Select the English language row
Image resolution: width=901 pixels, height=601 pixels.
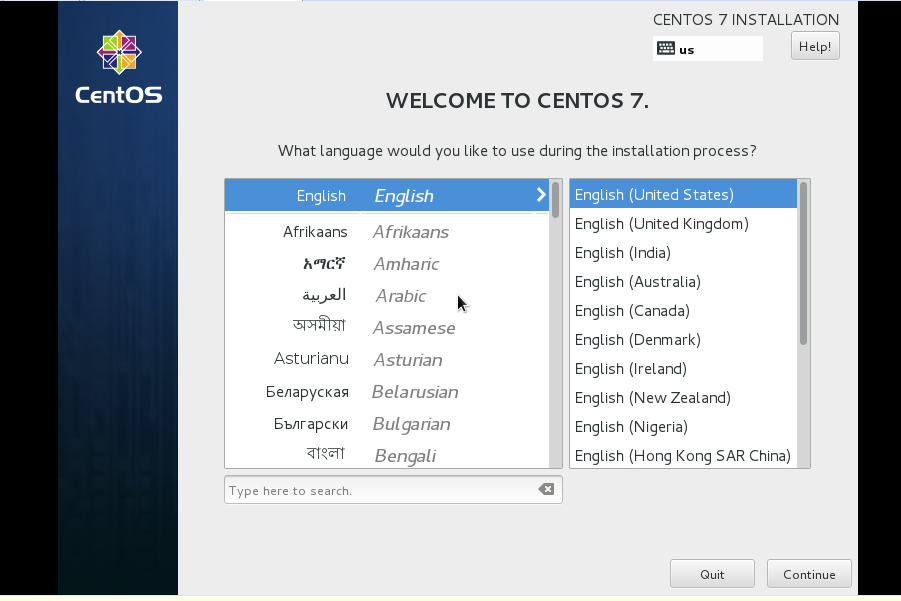click(387, 195)
